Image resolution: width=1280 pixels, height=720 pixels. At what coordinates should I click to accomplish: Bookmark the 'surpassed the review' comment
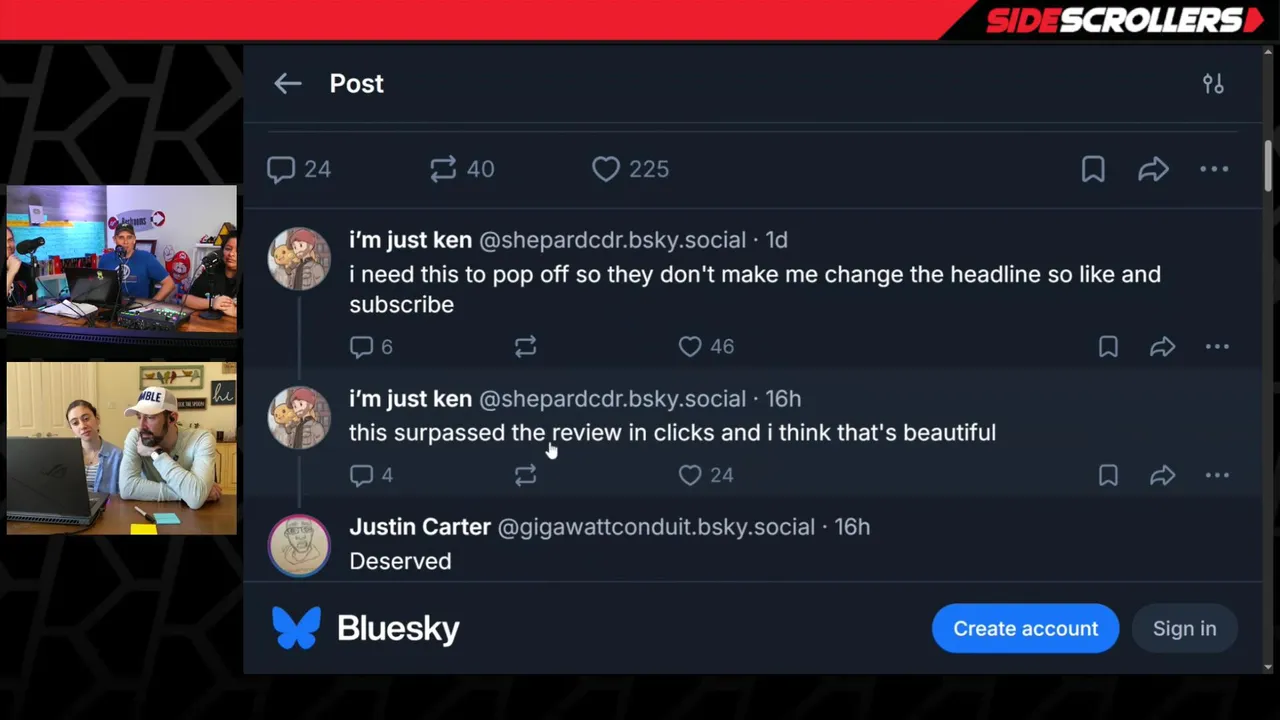(1108, 475)
